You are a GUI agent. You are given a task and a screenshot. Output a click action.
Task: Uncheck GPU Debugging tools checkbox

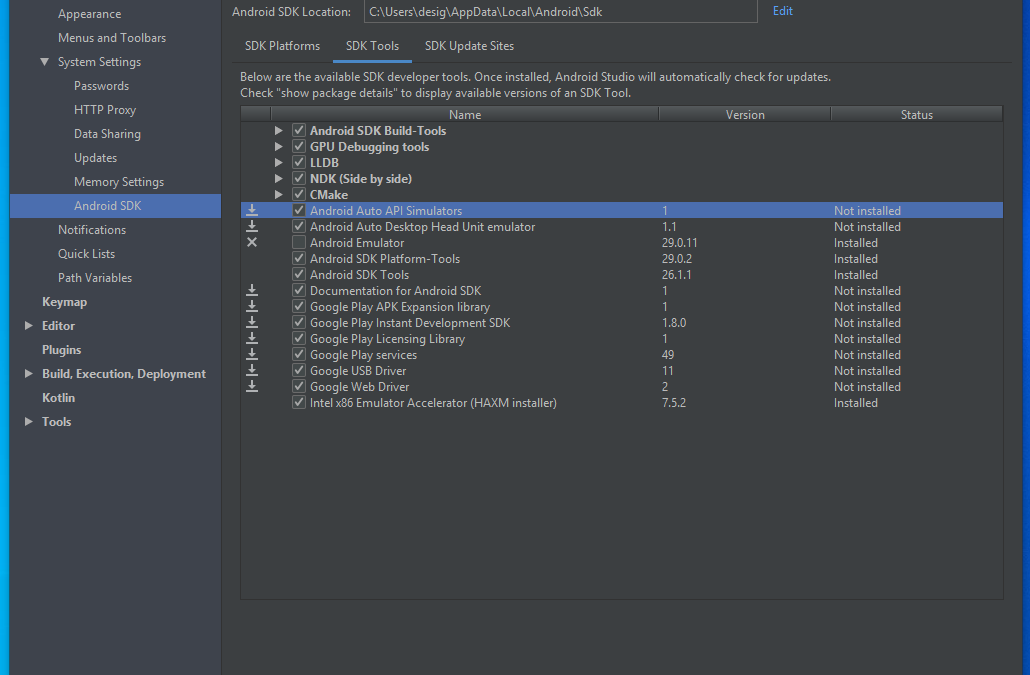tap(299, 146)
